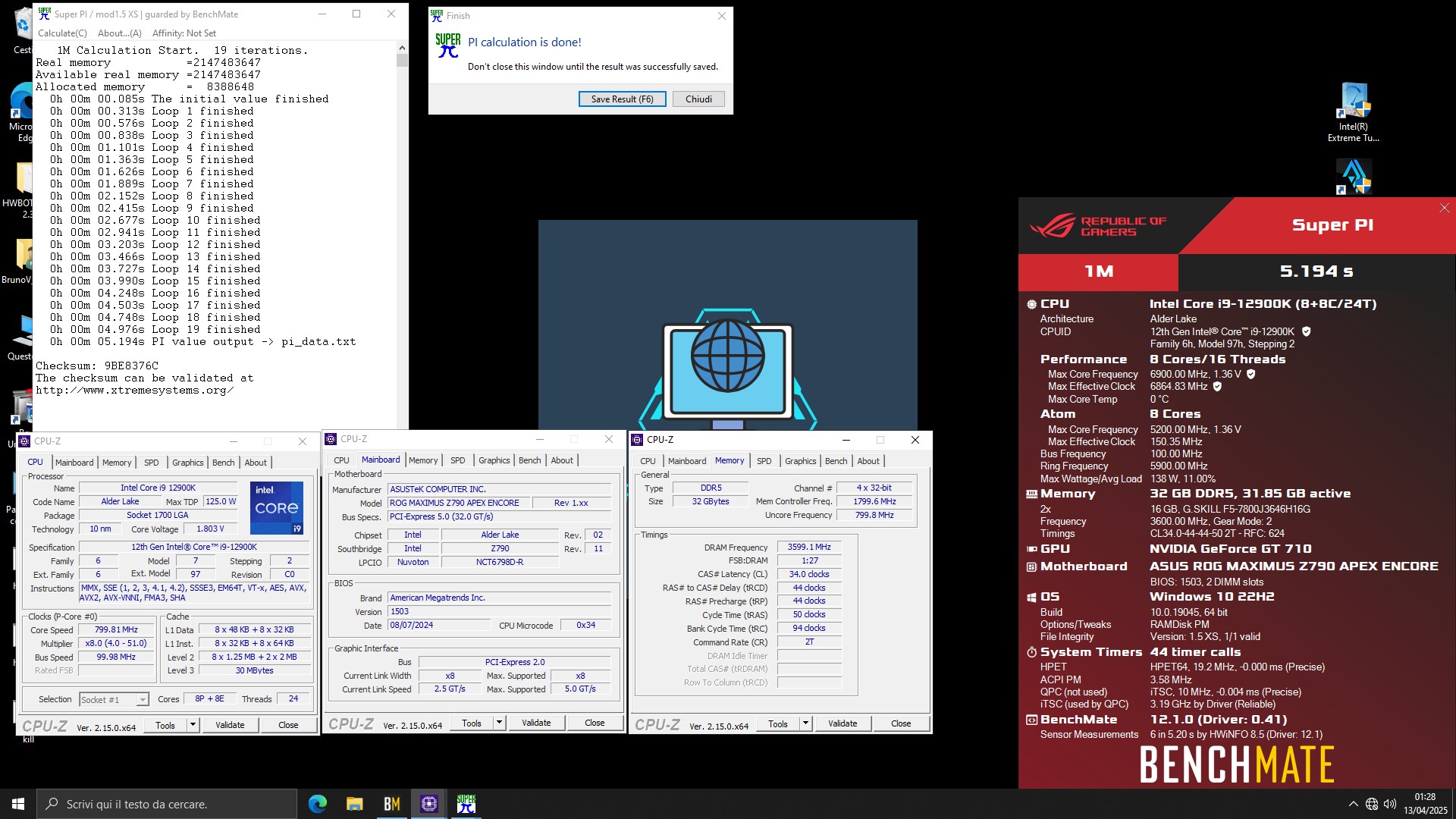The height and width of the screenshot is (819, 1456).
Task: Open Bench tab in middle CPU-Z window
Action: coord(530,460)
